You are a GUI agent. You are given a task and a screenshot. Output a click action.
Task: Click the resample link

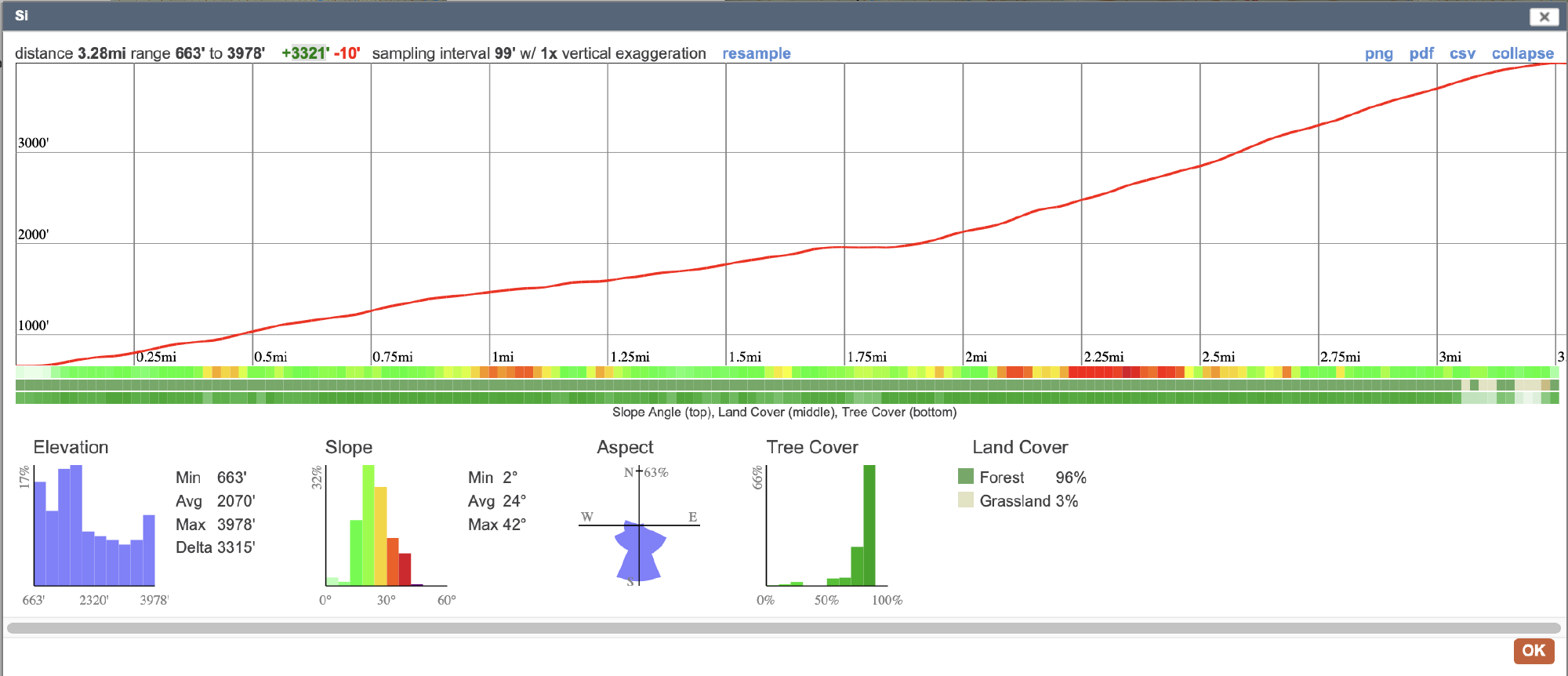[756, 53]
